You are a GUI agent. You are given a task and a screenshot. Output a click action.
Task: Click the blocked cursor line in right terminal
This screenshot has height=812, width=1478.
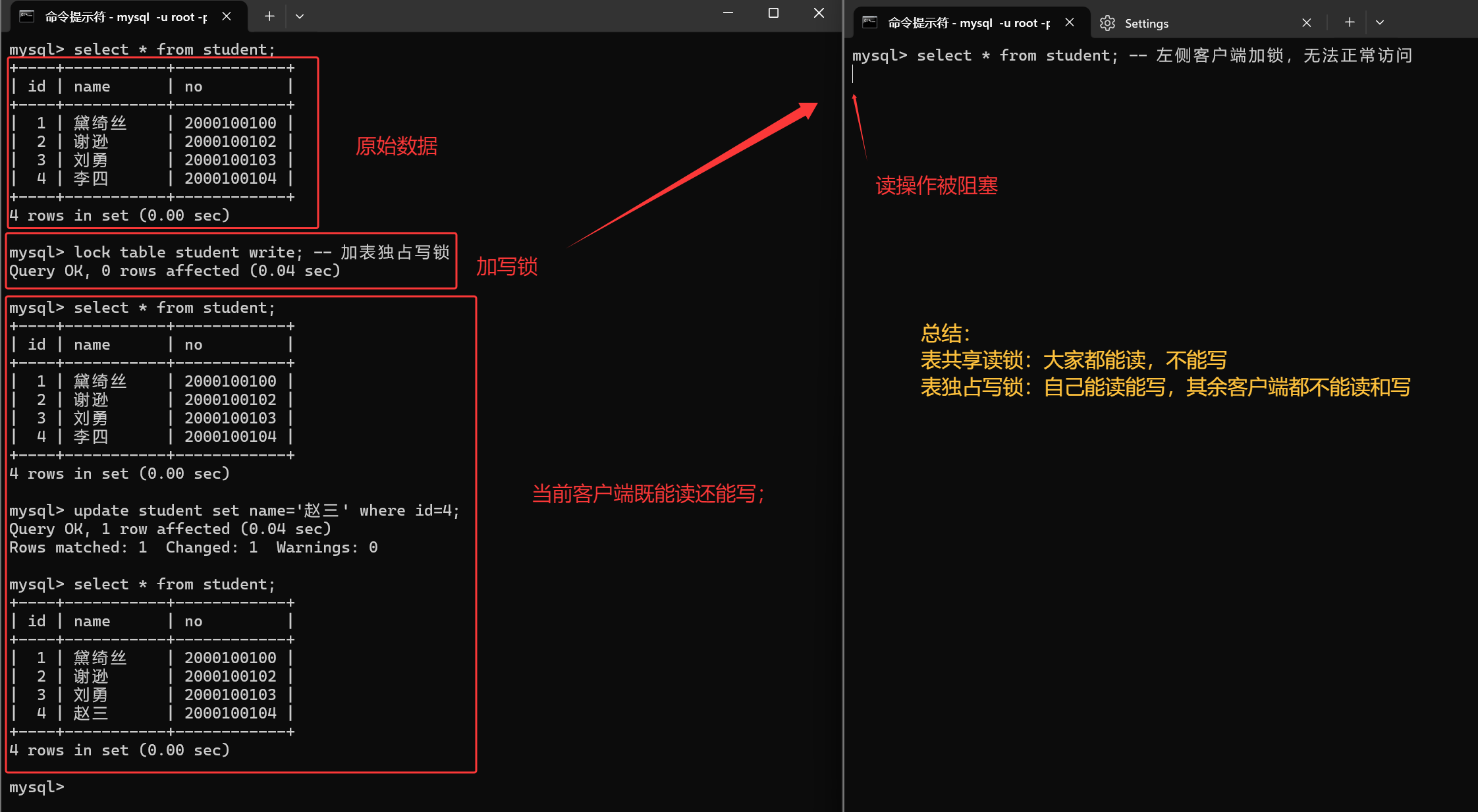coord(854,74)
